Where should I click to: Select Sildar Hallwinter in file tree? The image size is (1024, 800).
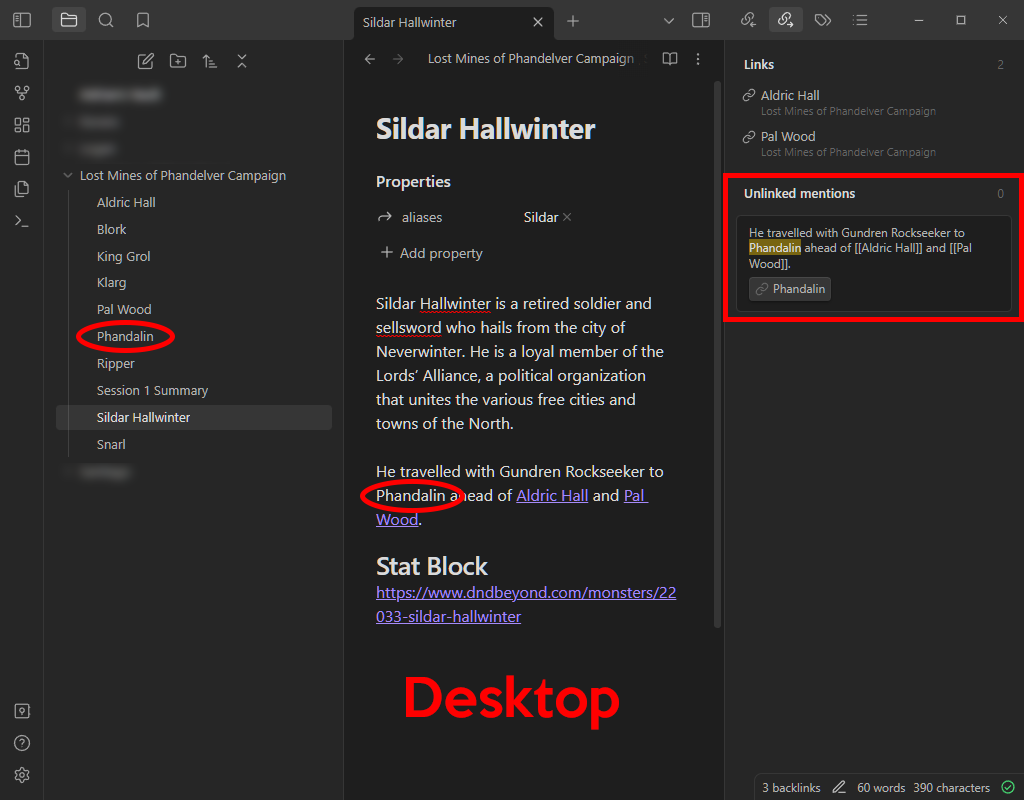click(193, 417)
